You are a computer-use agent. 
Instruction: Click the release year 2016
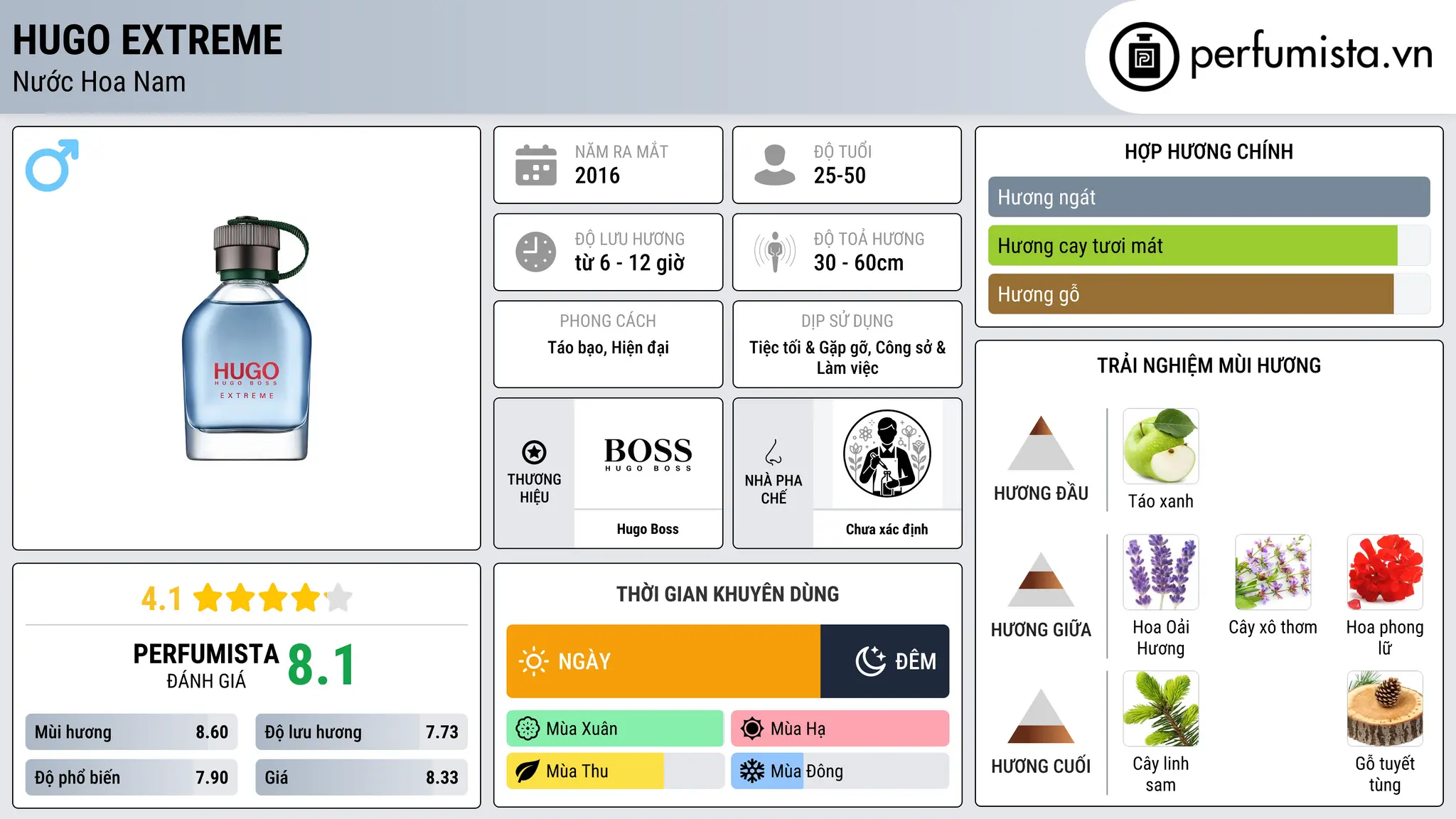click(597, 176)
